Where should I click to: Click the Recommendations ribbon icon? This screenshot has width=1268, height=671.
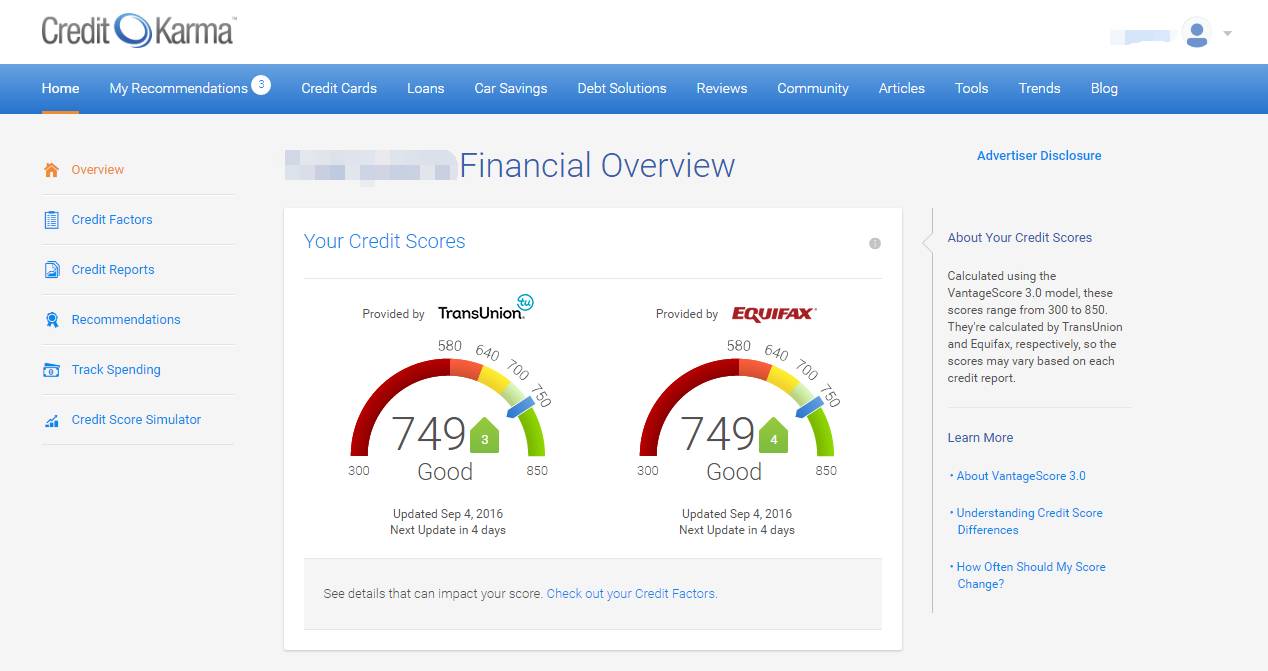52,320
